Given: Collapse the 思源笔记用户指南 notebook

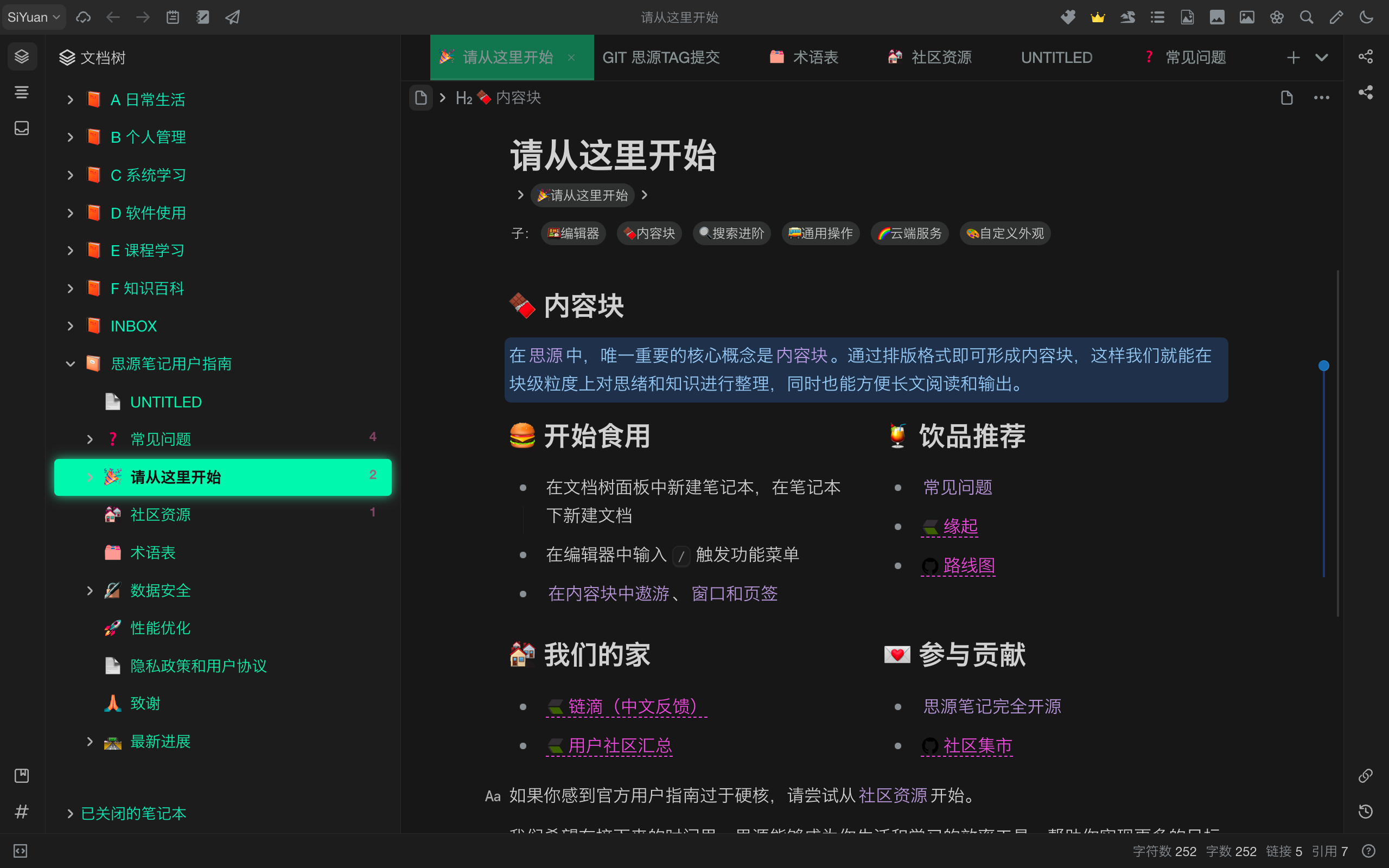Looking at the screenshot, I should click(70, 364).
